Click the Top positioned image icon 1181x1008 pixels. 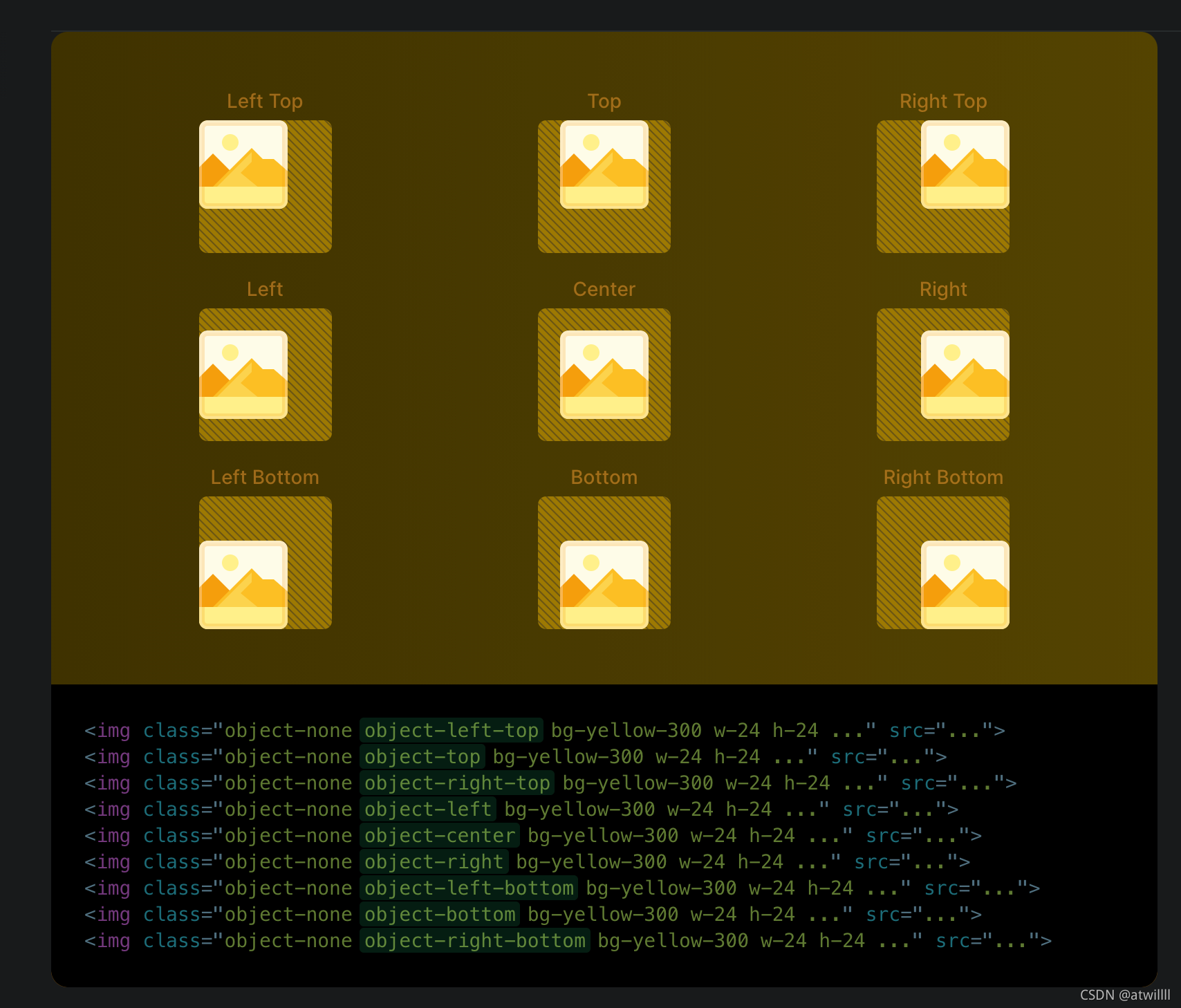click(x=604, y=164)
